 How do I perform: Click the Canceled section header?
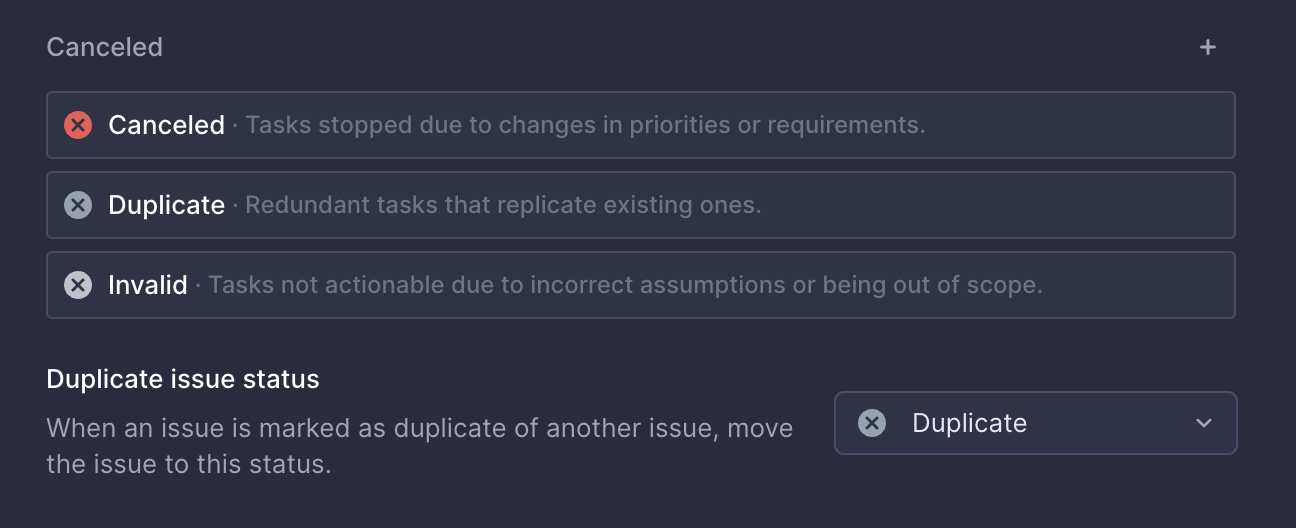point(104,47)
